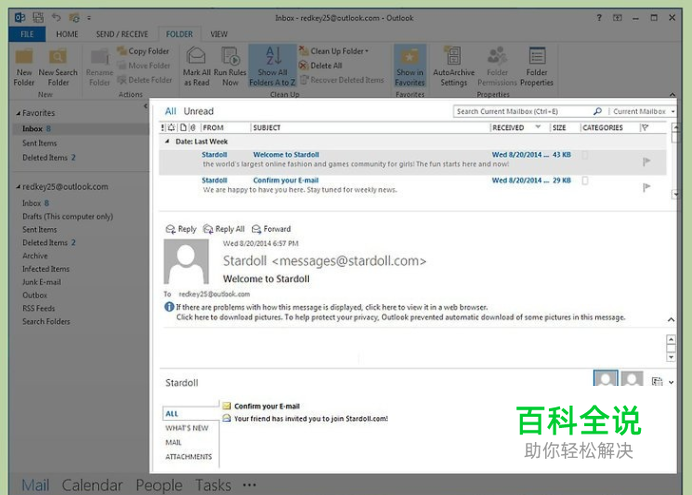Toggle Show in Favorites
Viewport: 692px width, 495px height.
coord(410,67)
